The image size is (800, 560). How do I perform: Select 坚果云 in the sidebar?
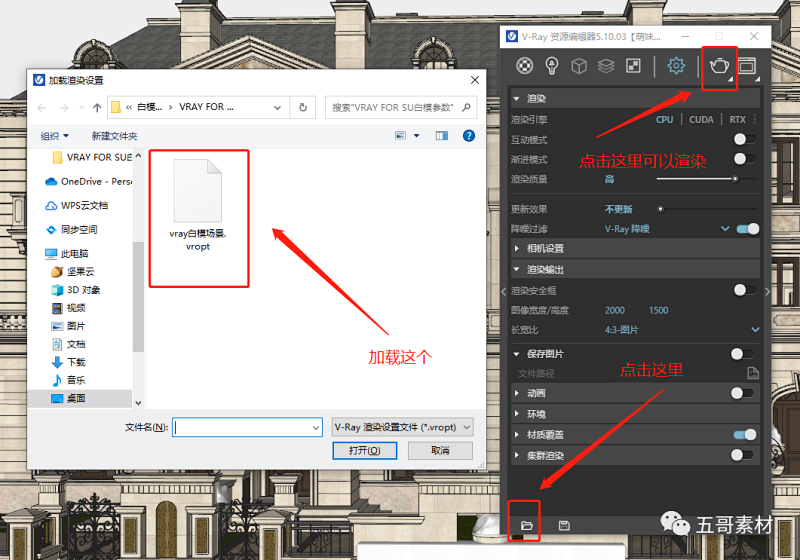pos(72,272)
